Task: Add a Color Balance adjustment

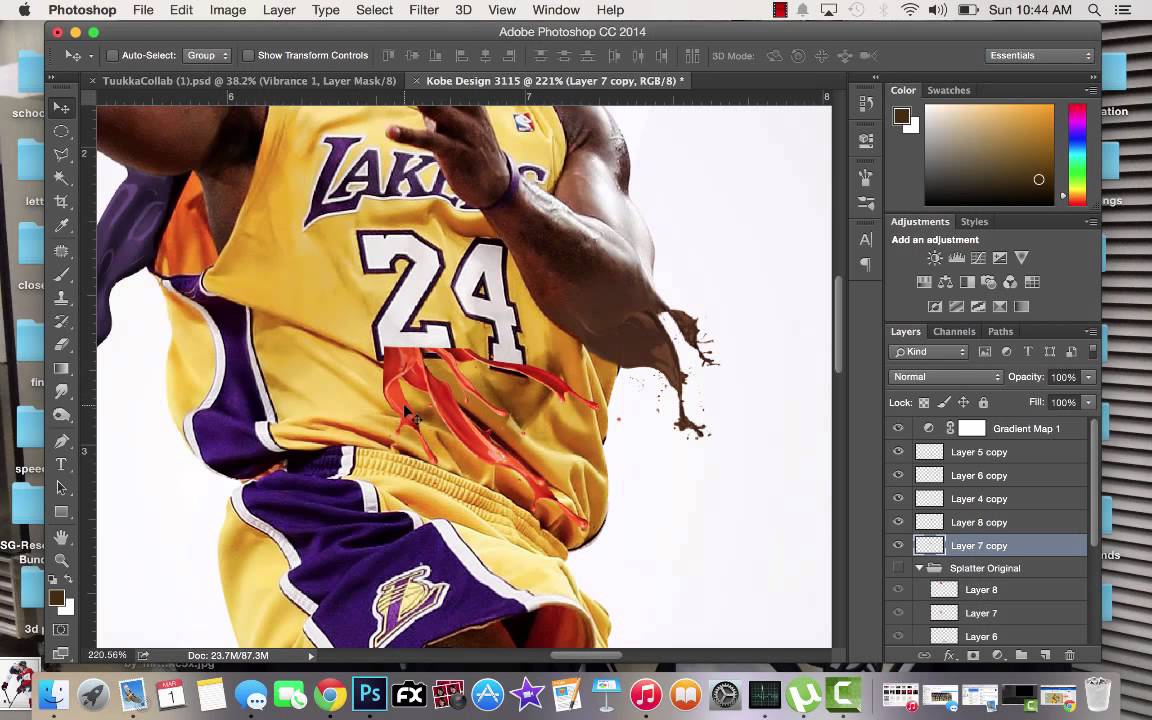Action: tap(946, 282)
